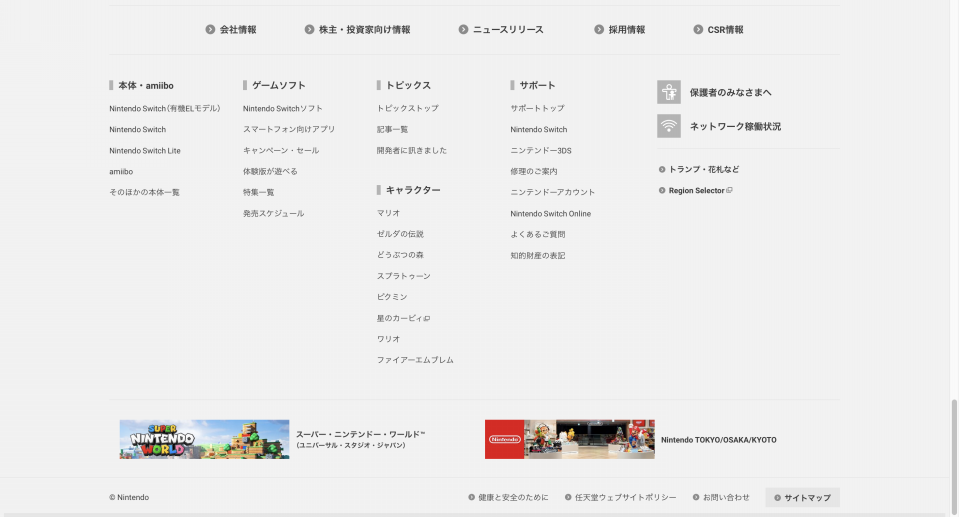Viewport: 959px width, 517px height.
Task: Open 体験版が遊べる link
Action: [270, 171]
